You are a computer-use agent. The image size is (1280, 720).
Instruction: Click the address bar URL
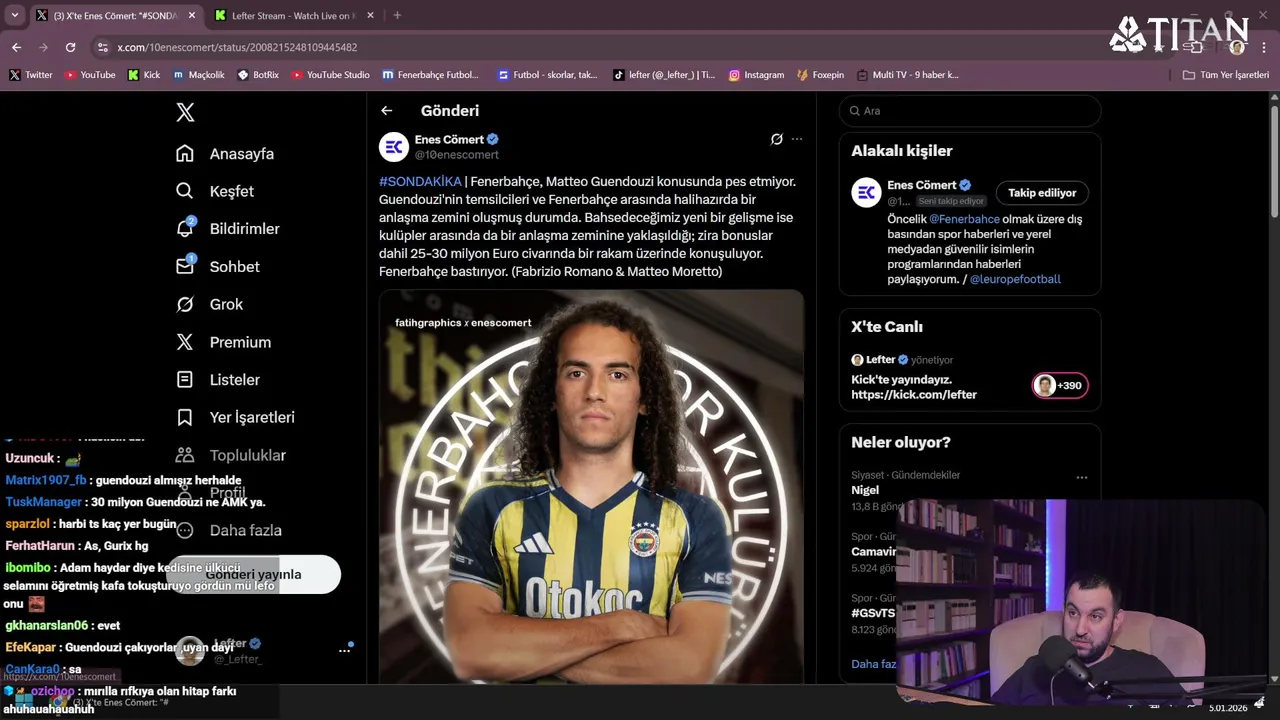[x=237, y=47]
